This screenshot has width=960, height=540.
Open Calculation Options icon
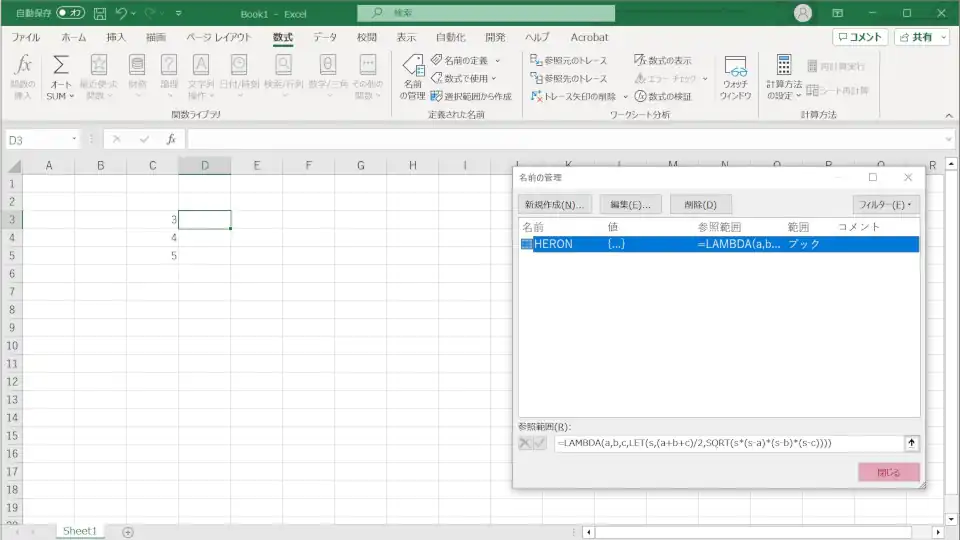pyautogui.click(x=784, y=65)
